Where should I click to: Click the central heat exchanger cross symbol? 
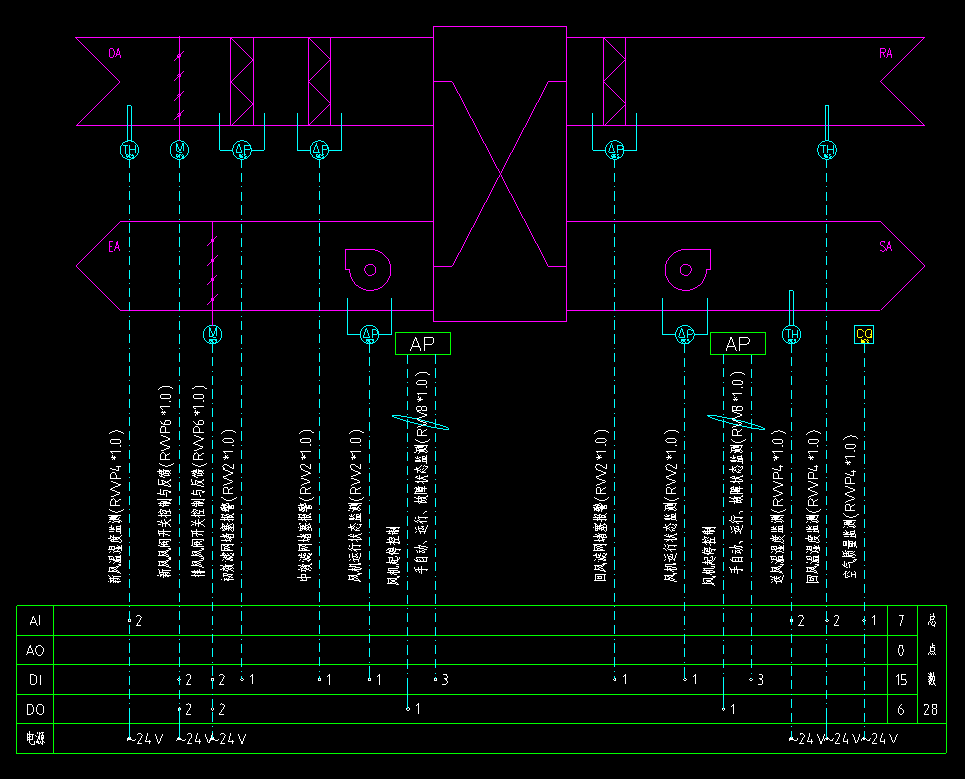pos(499,174)
